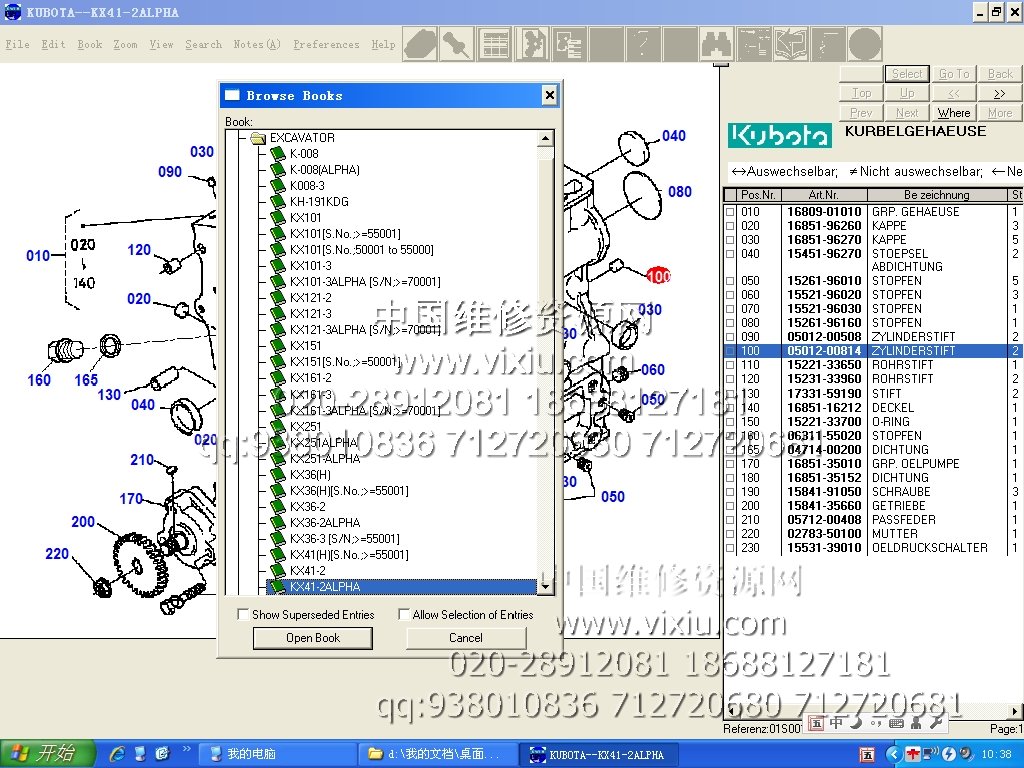The height and width of the screenshot is (768, 1024).
Task: Click the book list scrollbar up arrow
Action: (545, 138)
